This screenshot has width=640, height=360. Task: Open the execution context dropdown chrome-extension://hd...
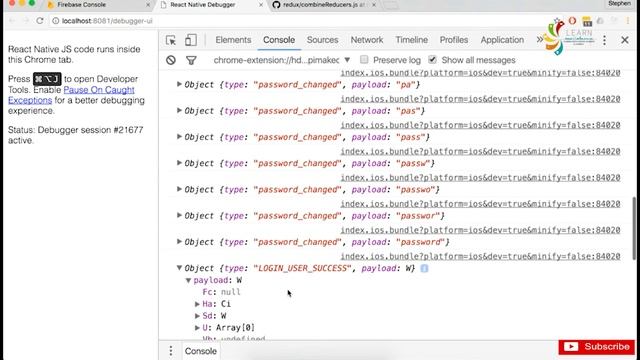point(282,60)
